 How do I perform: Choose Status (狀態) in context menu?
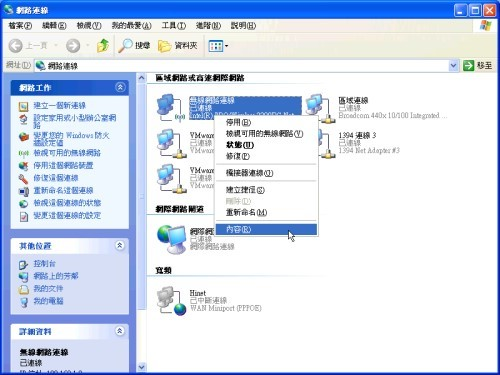[x=266, y=145]
